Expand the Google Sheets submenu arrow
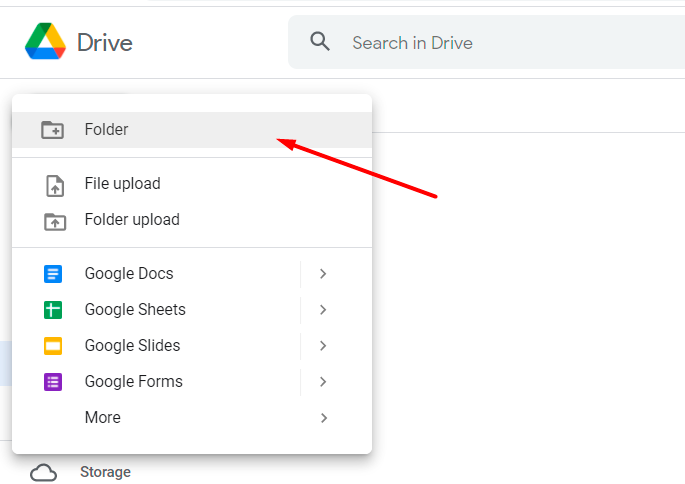The width and height of the screenshot is (685, 484). (323, 310)
